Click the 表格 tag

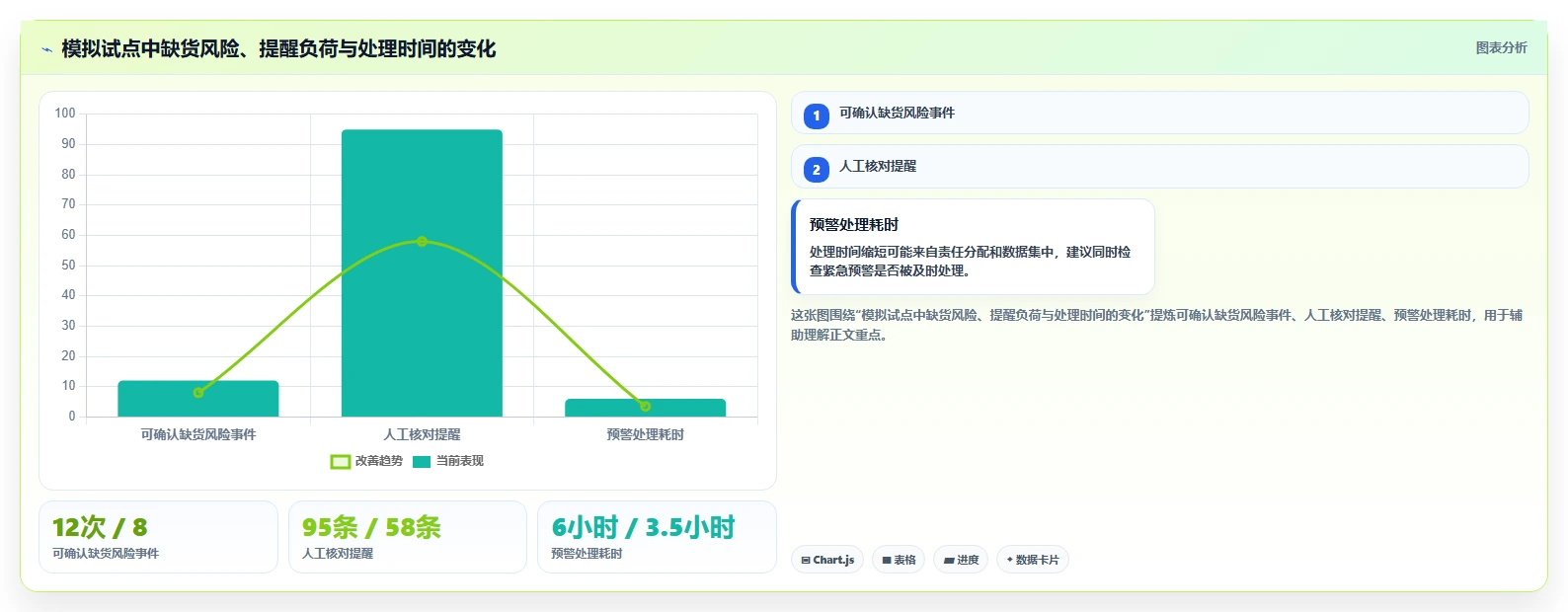click(x=900, y=560)
